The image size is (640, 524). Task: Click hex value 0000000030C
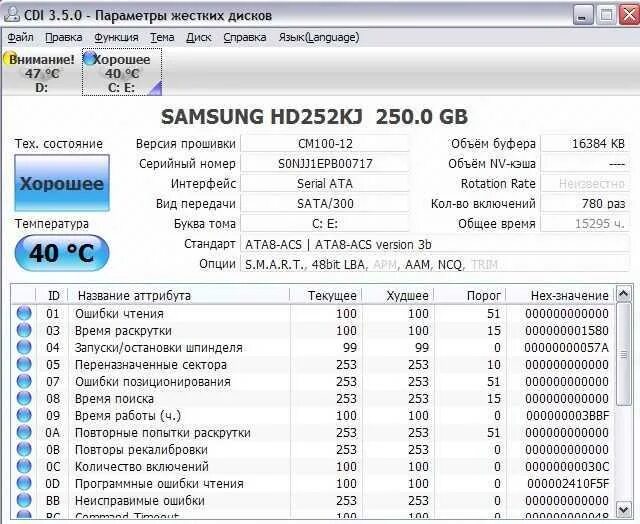(x=567, y=466)
